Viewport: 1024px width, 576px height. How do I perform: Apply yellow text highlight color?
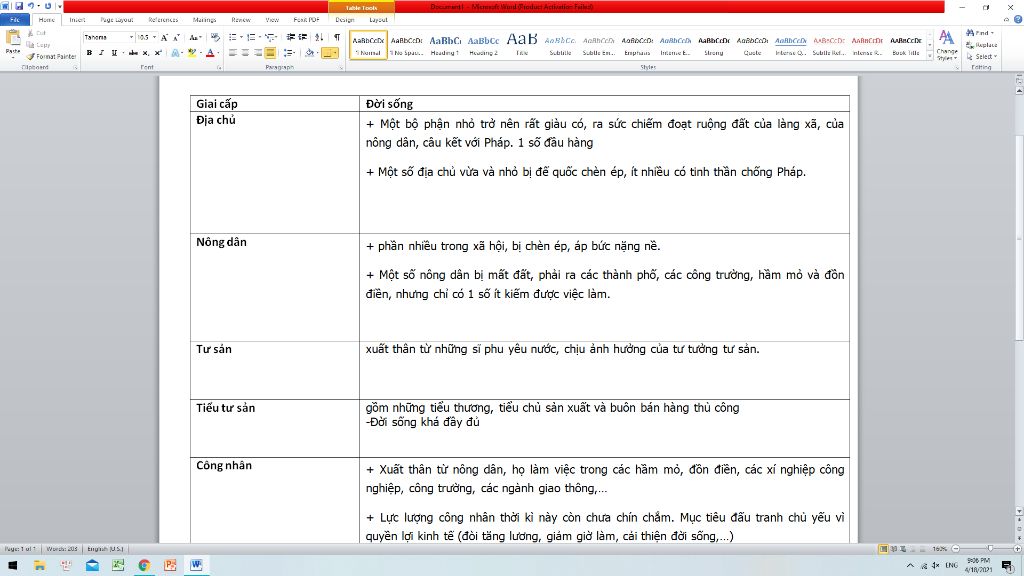click(192, 53)
